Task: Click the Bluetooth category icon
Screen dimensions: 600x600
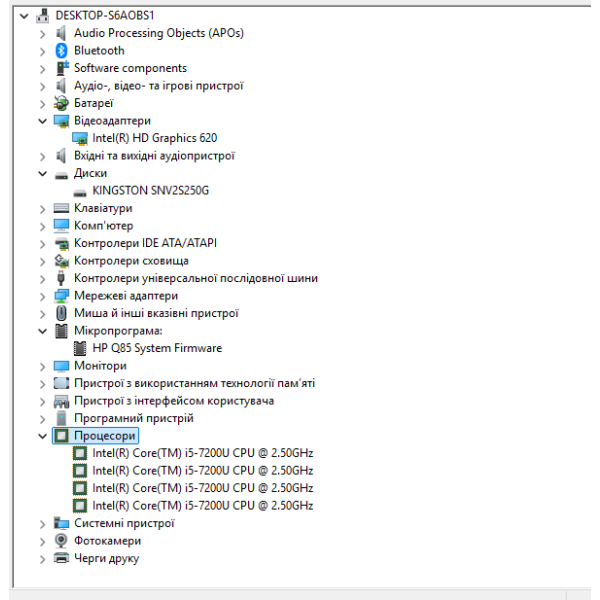Action: (x=61, y=51)
